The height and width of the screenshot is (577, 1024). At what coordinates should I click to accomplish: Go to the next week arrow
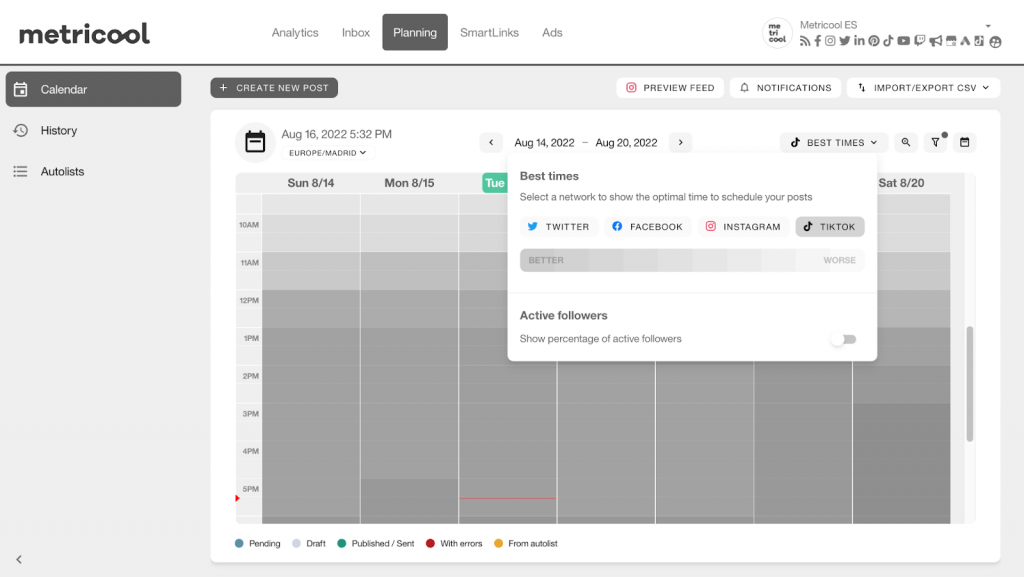tap(680, 142)
